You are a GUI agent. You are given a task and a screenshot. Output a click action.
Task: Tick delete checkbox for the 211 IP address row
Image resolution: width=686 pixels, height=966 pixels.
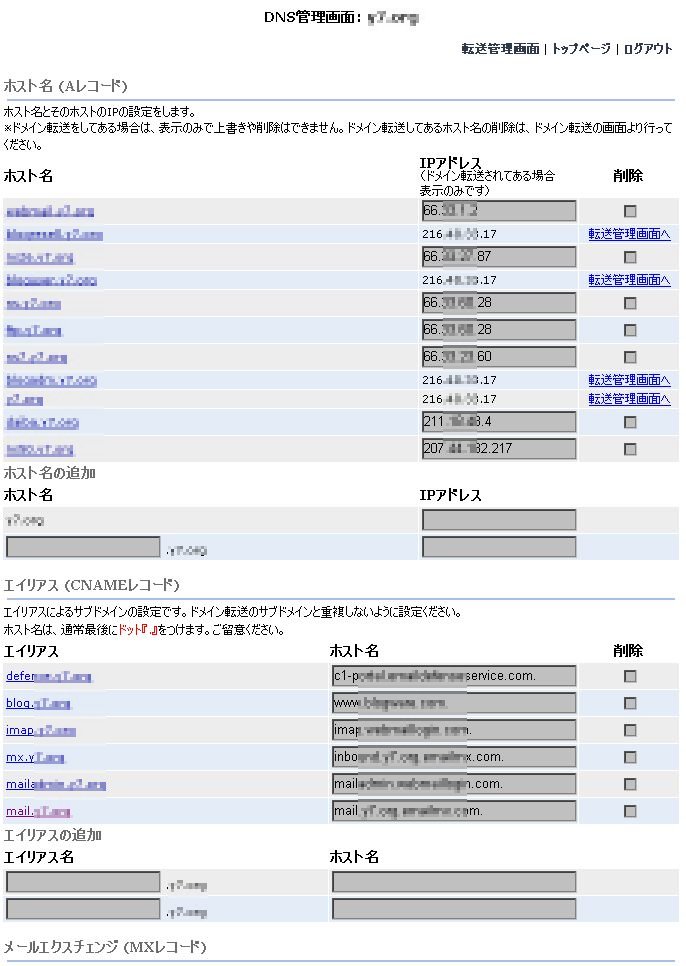[x=630, y=422]
